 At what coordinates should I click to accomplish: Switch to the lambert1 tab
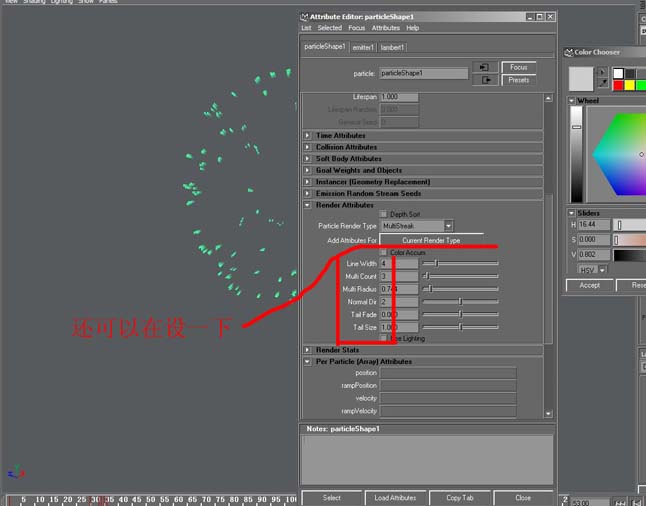pos(392,47)
